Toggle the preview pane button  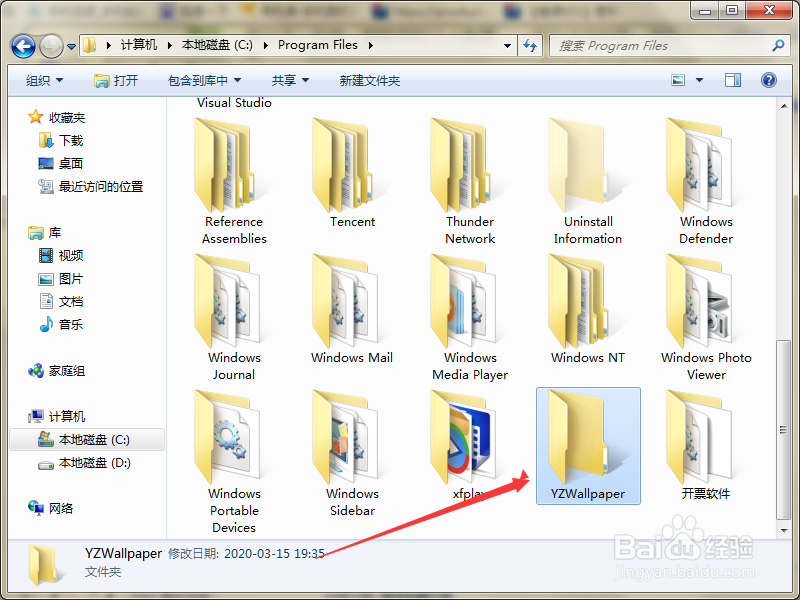click(x=733, y=80)
